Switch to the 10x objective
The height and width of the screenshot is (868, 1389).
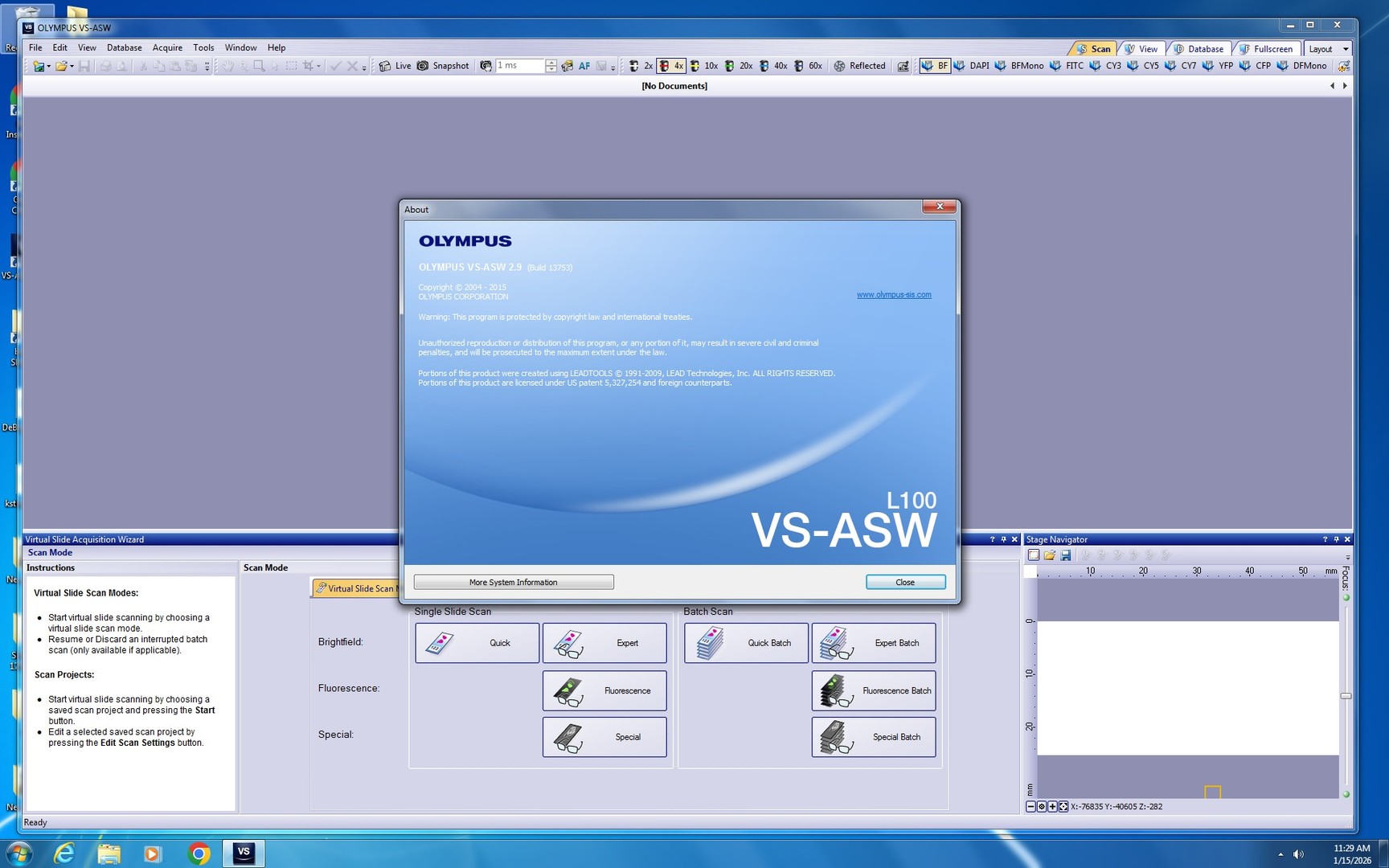click(704, 66)
